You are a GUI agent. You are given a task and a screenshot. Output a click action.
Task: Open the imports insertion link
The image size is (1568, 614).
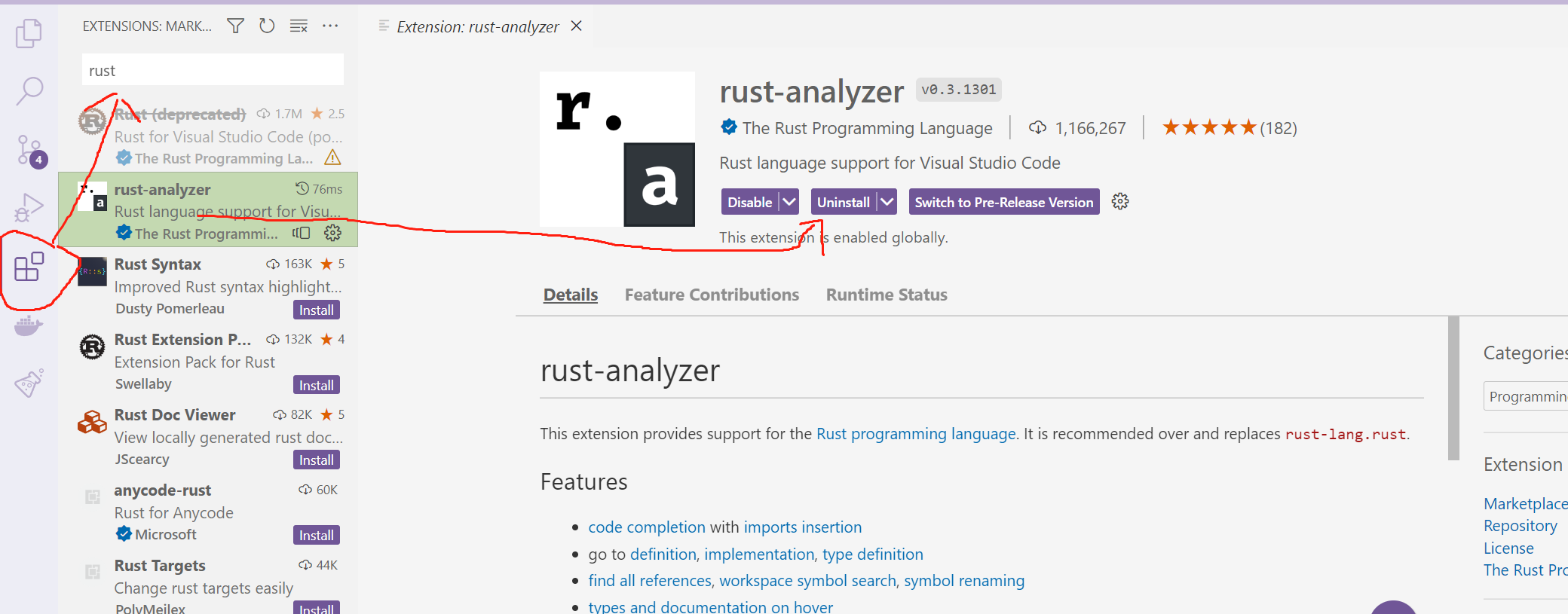(803, 527)
